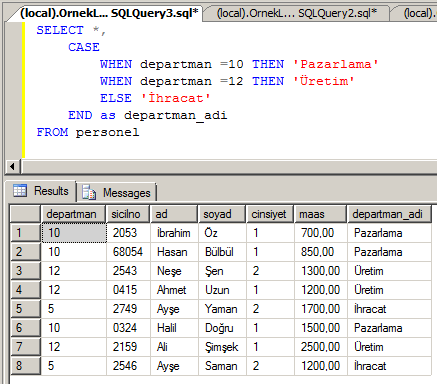Open the SQLQuery2.sql tab
Screen dimensions: 437x384
coord(297,13)
